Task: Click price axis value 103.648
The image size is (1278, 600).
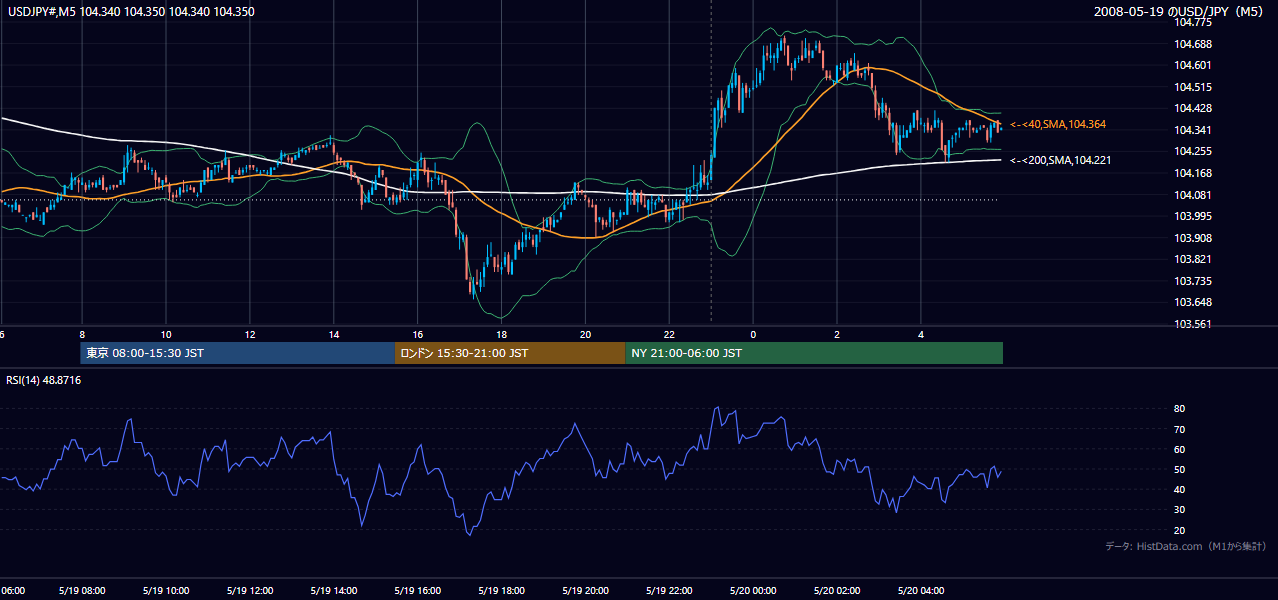Action: (1194, 302)
